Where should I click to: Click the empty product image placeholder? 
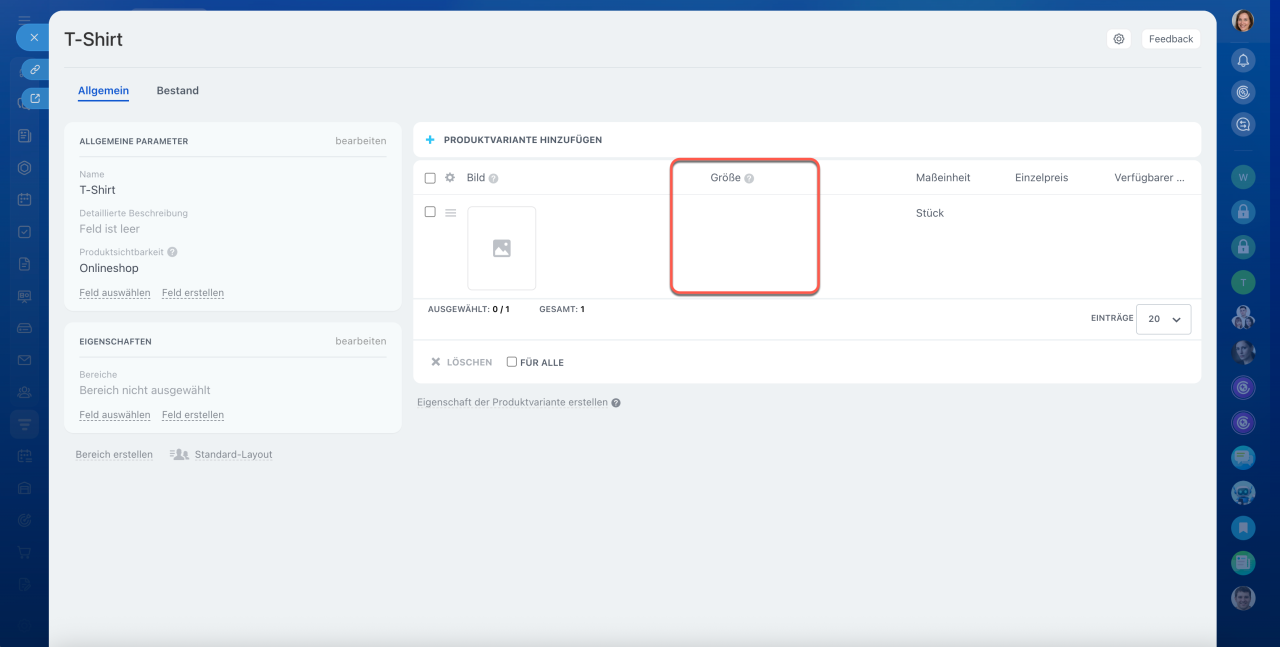click(x=502, y=249)
